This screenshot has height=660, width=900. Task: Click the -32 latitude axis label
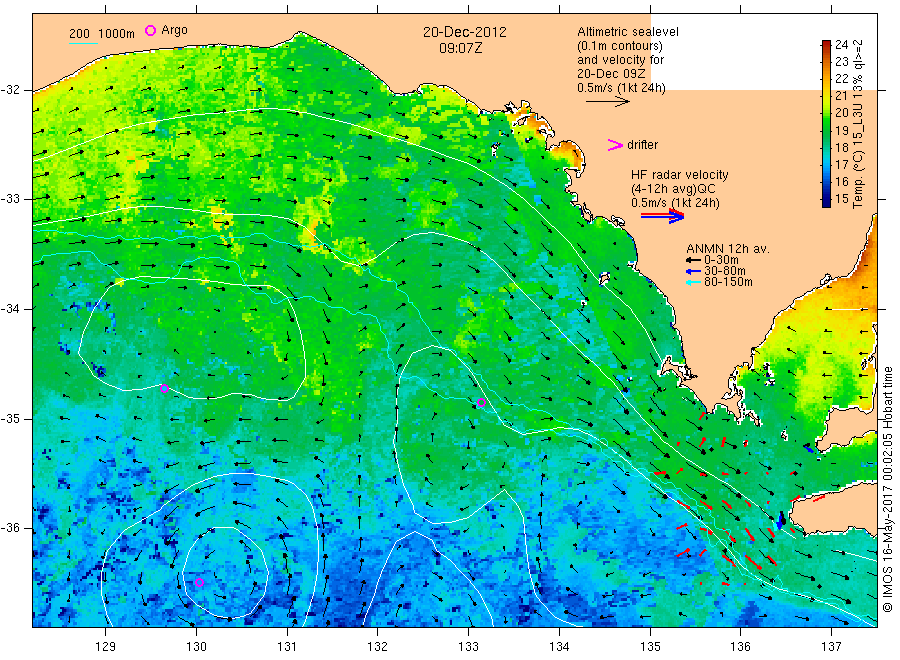click(11, 90)
